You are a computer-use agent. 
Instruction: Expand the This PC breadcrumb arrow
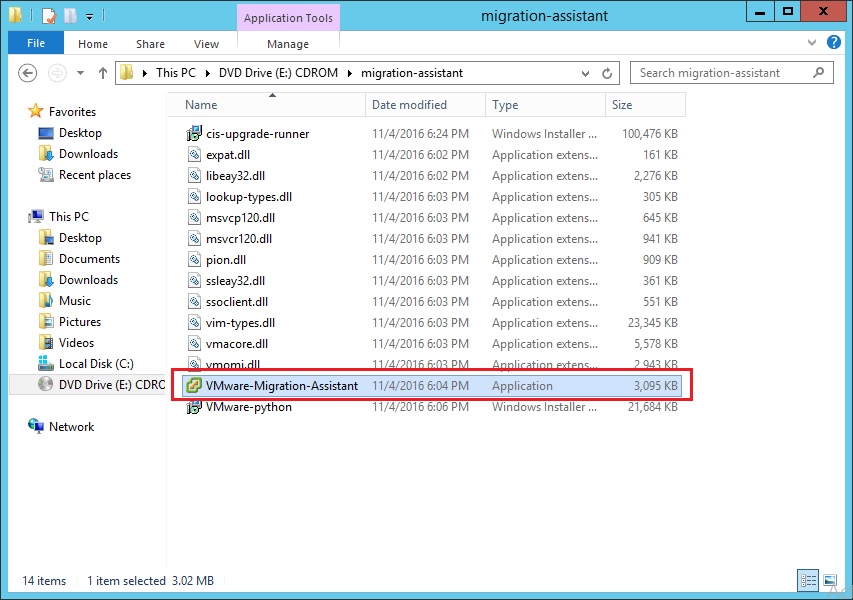pos(208,73)
